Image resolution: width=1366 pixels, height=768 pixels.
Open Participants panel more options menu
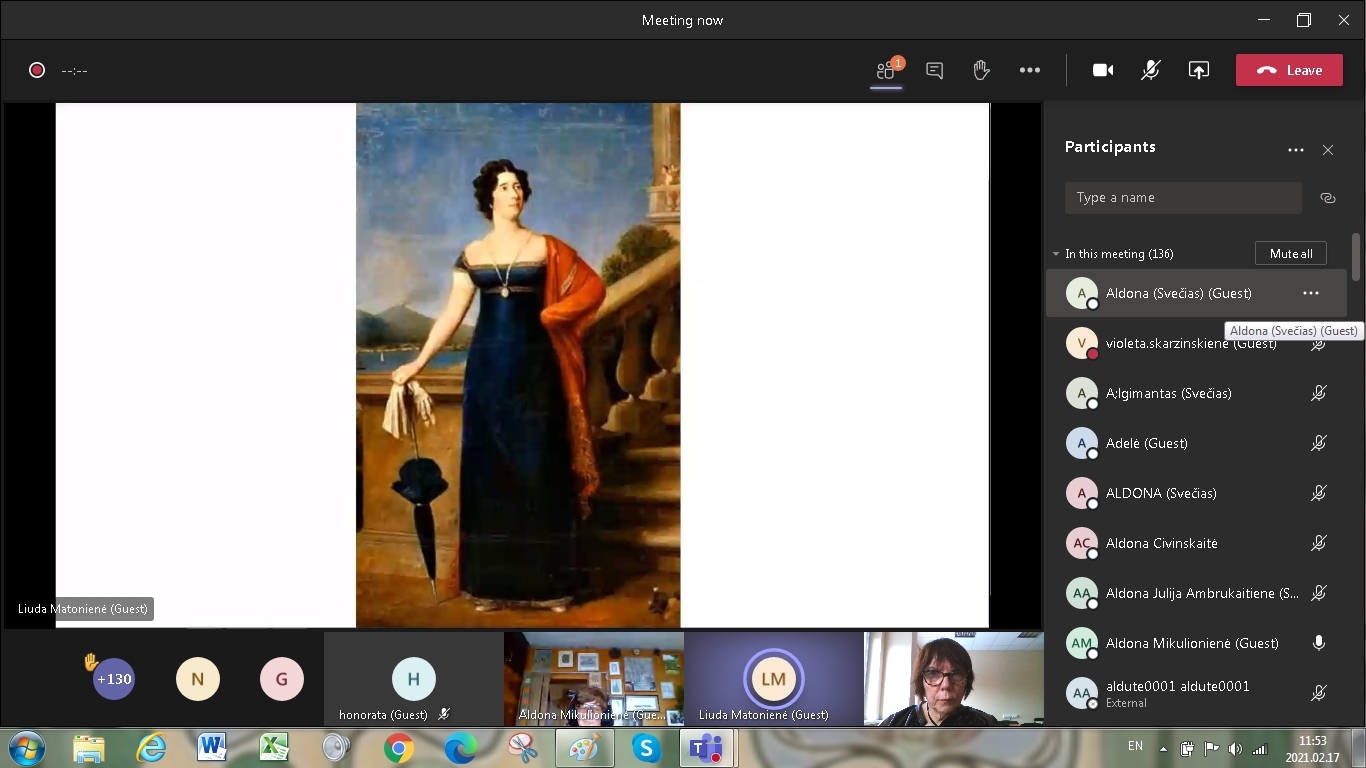coord(1295,150)
